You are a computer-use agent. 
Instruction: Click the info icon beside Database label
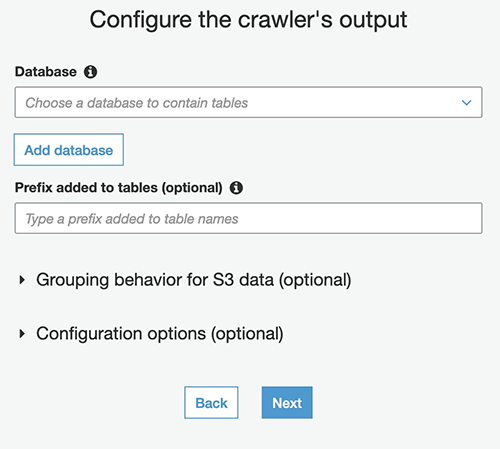(90, 72)
